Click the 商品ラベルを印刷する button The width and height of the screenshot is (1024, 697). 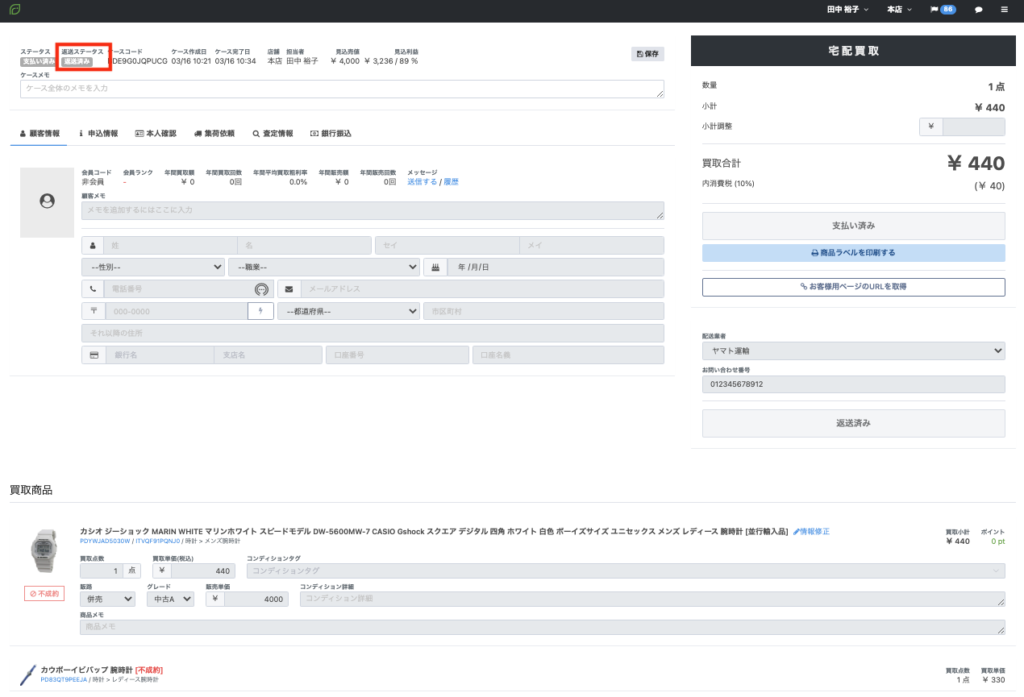click(x=853, y=253)
